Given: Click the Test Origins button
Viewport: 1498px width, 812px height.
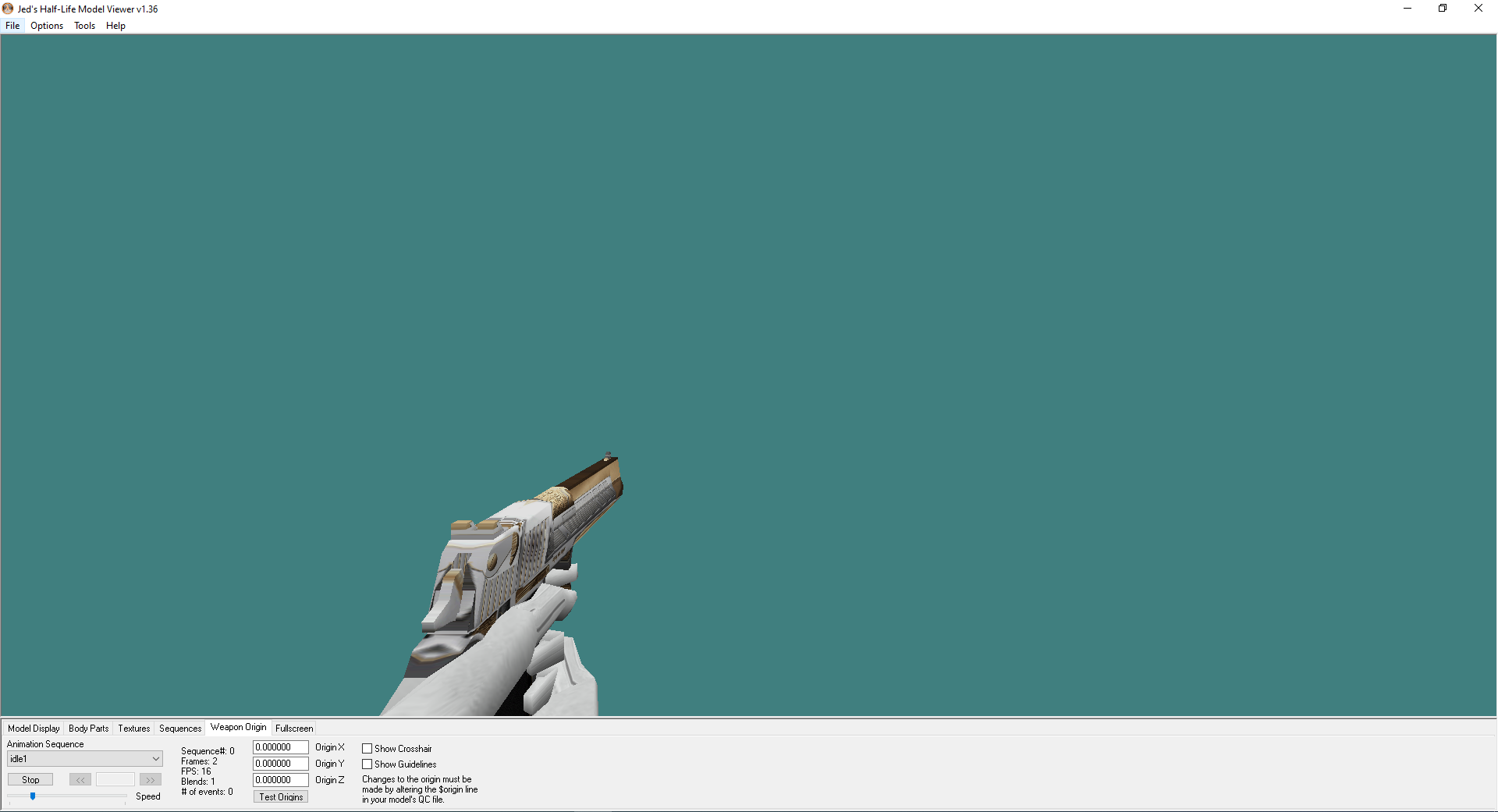Looking at the screenshot, I should 281,796.
